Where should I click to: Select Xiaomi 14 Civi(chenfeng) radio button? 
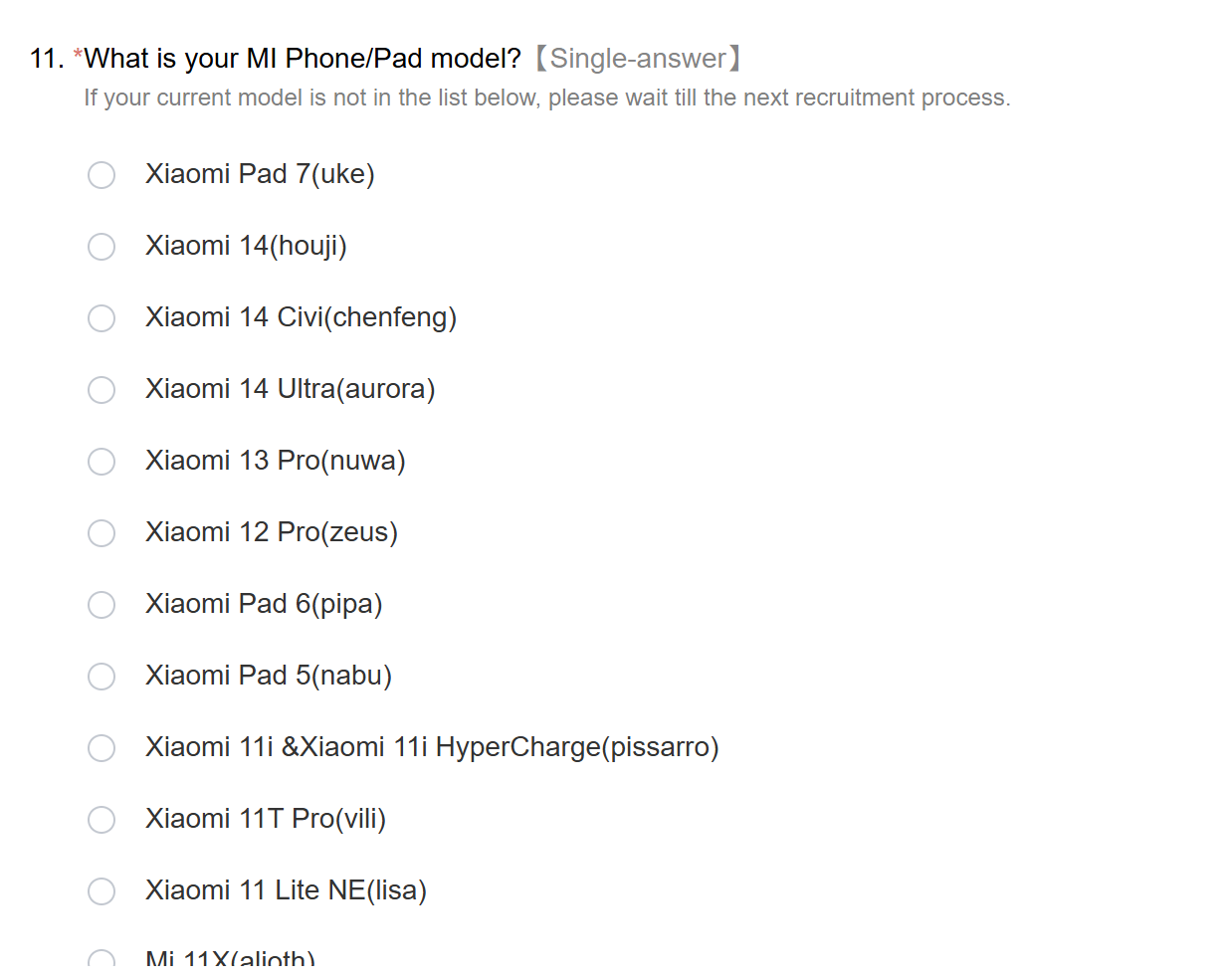102,318
